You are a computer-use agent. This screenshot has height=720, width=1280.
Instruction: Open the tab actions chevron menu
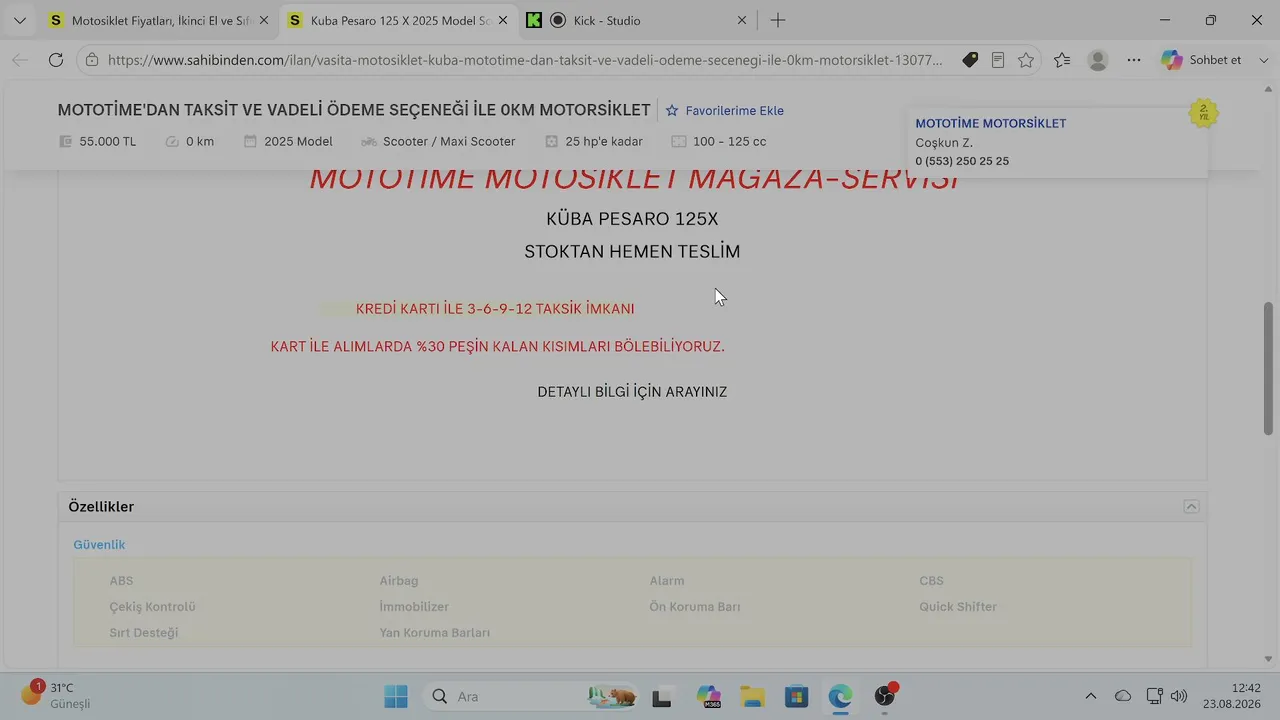tap(19, 20)
